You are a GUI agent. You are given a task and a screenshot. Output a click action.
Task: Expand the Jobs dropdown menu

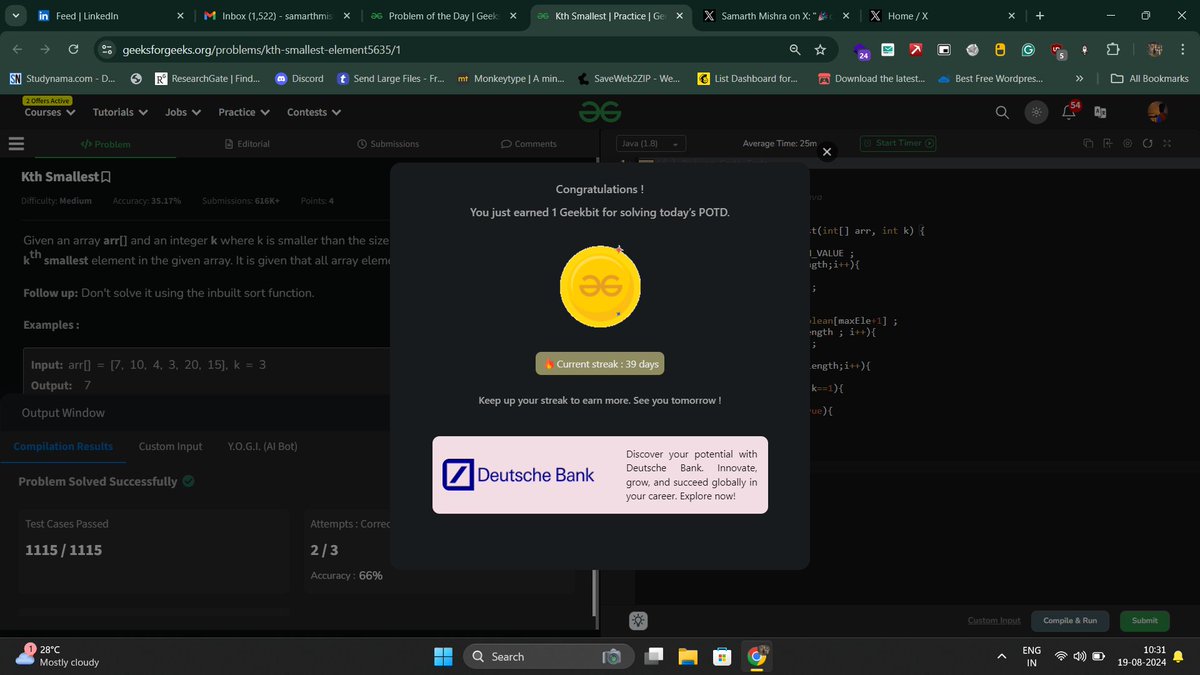(x=183, y=112)
